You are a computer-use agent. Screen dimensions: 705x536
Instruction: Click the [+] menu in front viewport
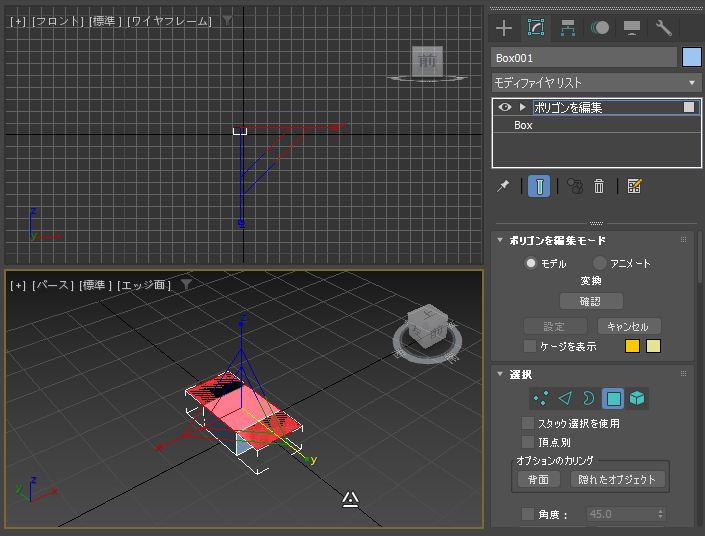pyautogui.click(x=18, y=21)
